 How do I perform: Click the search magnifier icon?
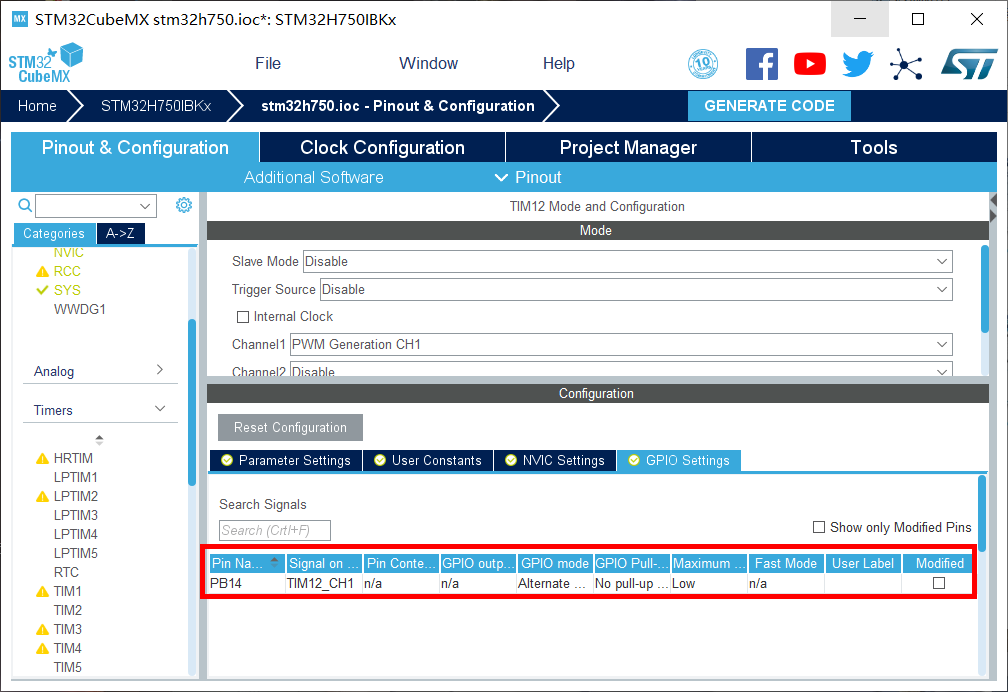click(25, 205)
